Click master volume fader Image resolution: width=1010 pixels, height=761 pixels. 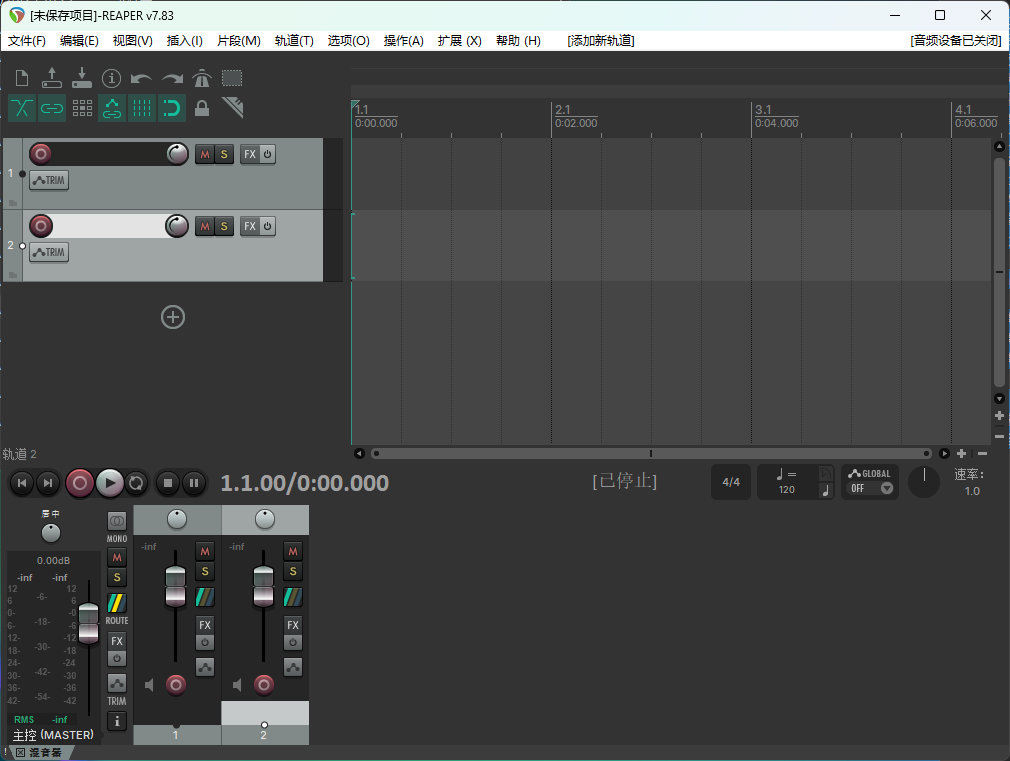pos(88,623)
